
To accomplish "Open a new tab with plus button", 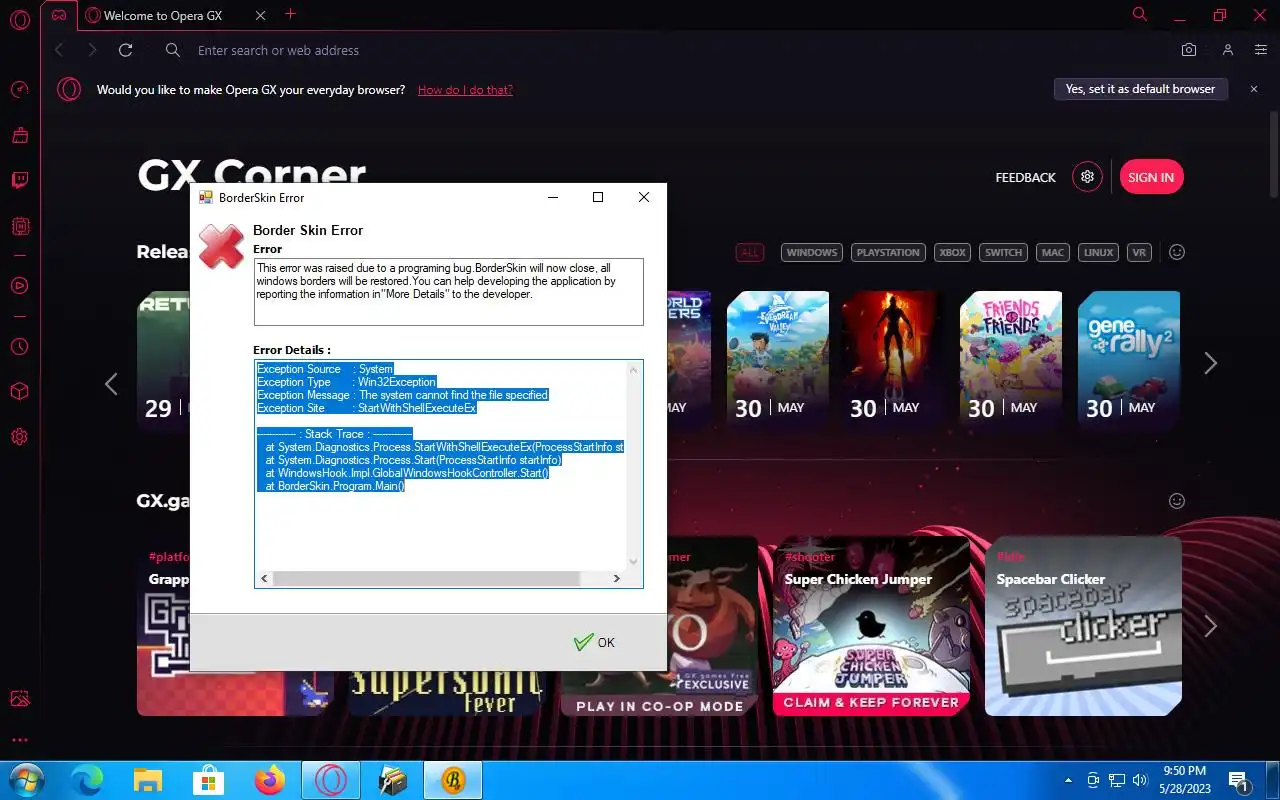I will click(291, 14).
